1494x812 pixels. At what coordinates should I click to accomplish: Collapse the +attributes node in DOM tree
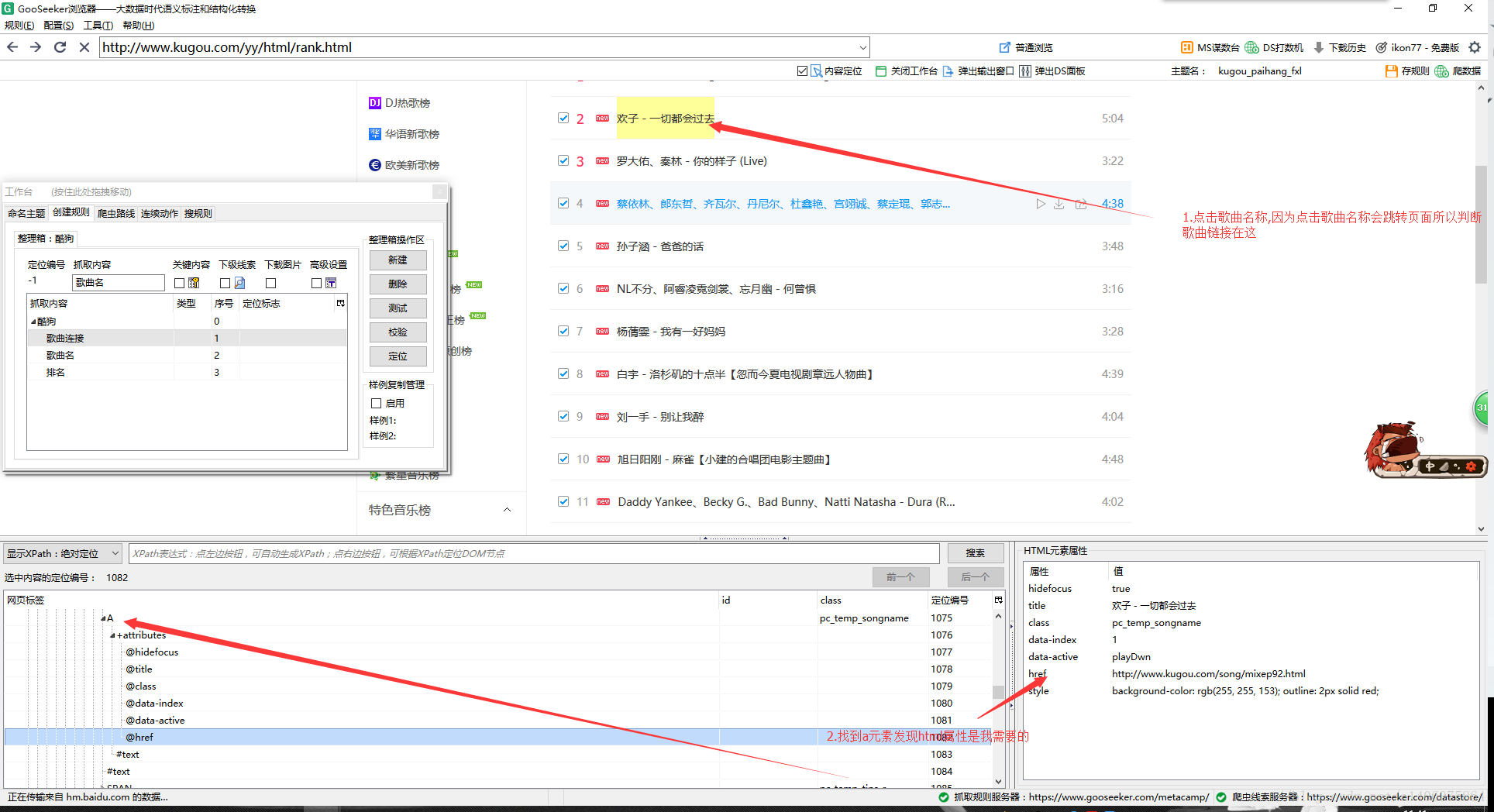112,635
